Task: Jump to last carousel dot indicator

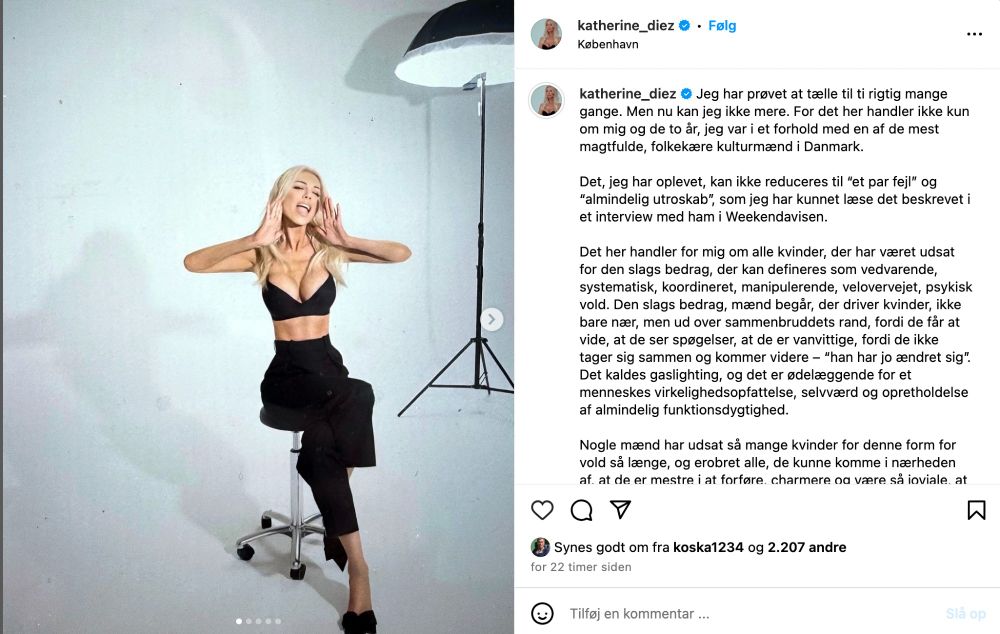Action: pyautogui.click(x=278, y=621)
